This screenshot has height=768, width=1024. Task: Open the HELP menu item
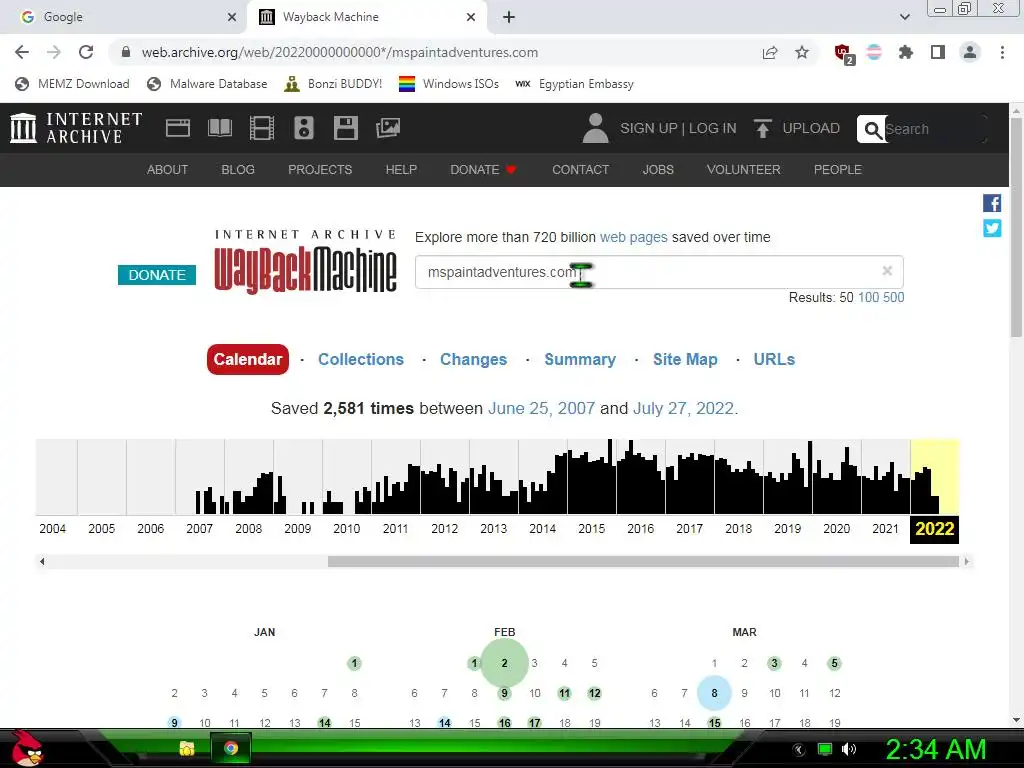[x=401, y=170]
